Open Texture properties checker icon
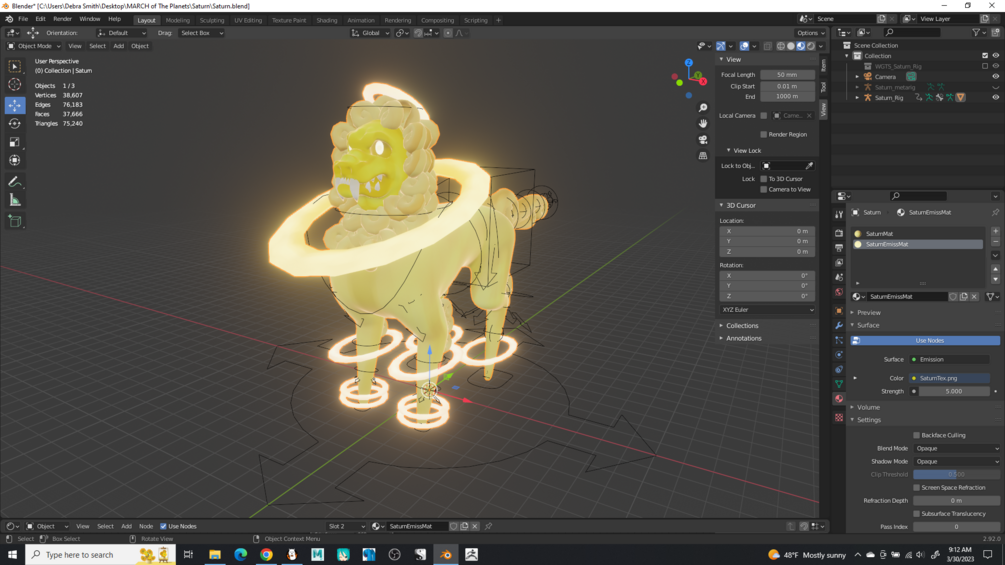The image size is (1005, 565). coord(839,417)
